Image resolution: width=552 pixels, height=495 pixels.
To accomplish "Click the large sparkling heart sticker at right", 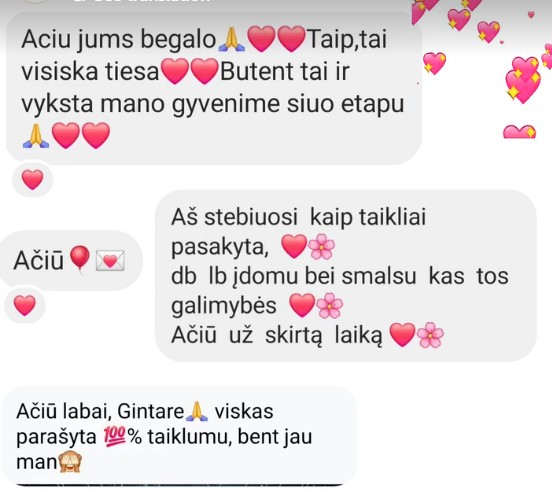I will (523, 80).
